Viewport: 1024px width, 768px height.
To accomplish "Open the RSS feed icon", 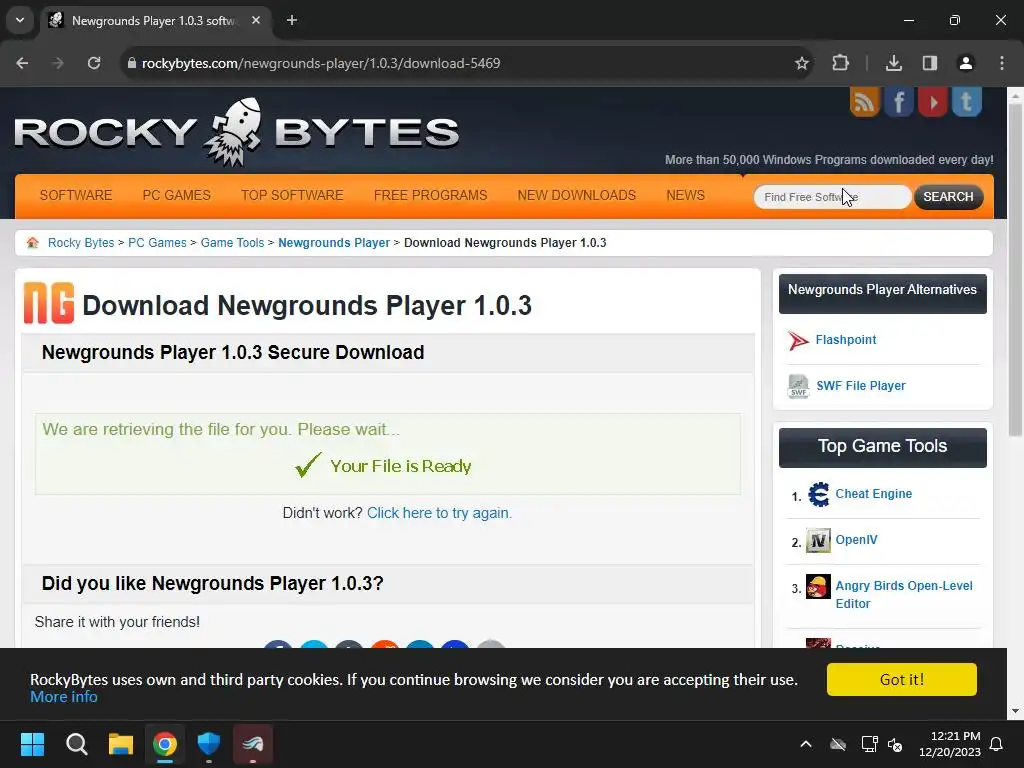I will (x=865, y=102).
